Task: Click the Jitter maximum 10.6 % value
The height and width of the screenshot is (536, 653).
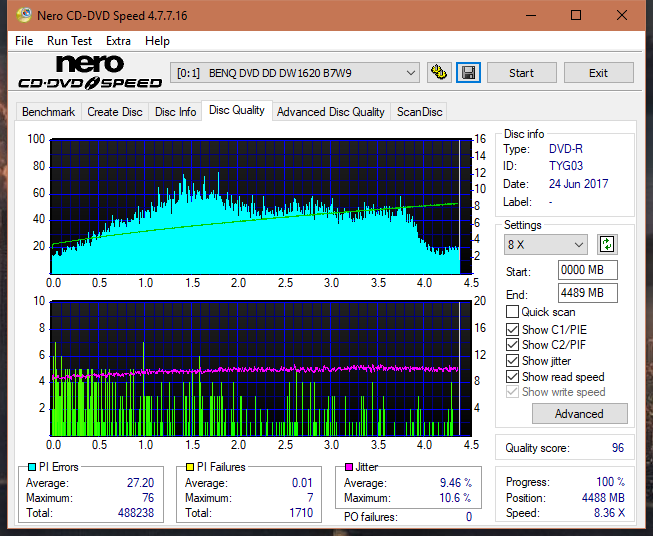Action: pos(456,498)
